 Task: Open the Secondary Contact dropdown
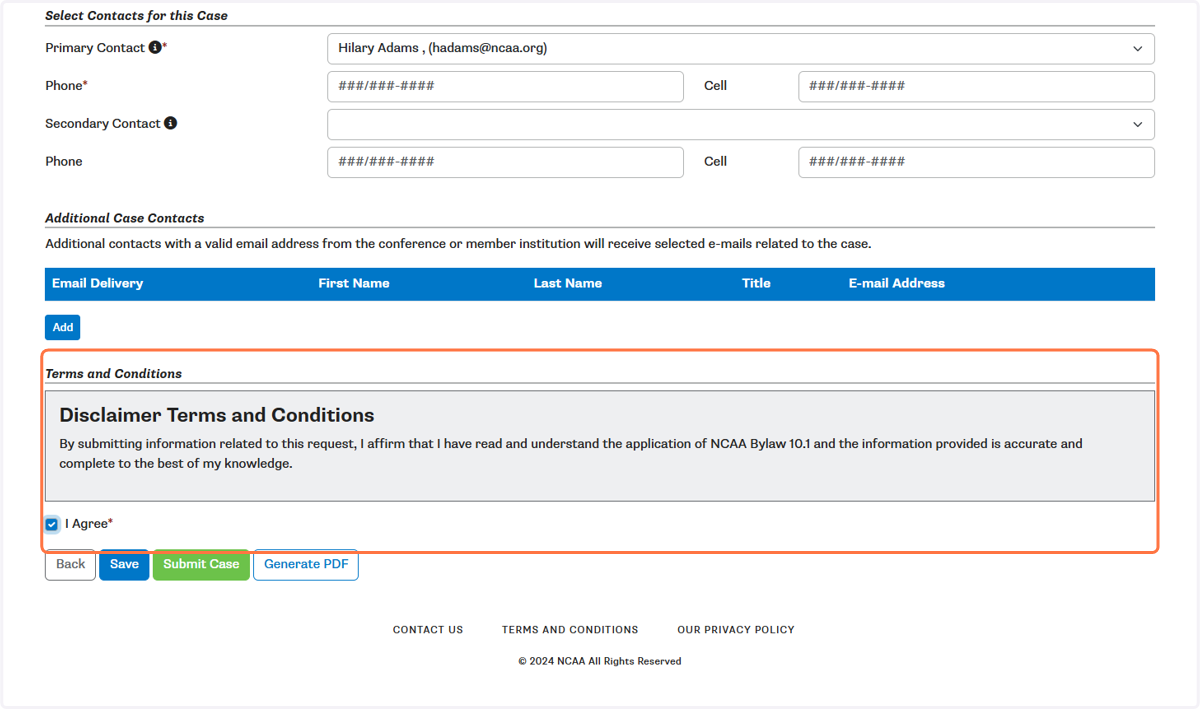(x=740, y=124)
